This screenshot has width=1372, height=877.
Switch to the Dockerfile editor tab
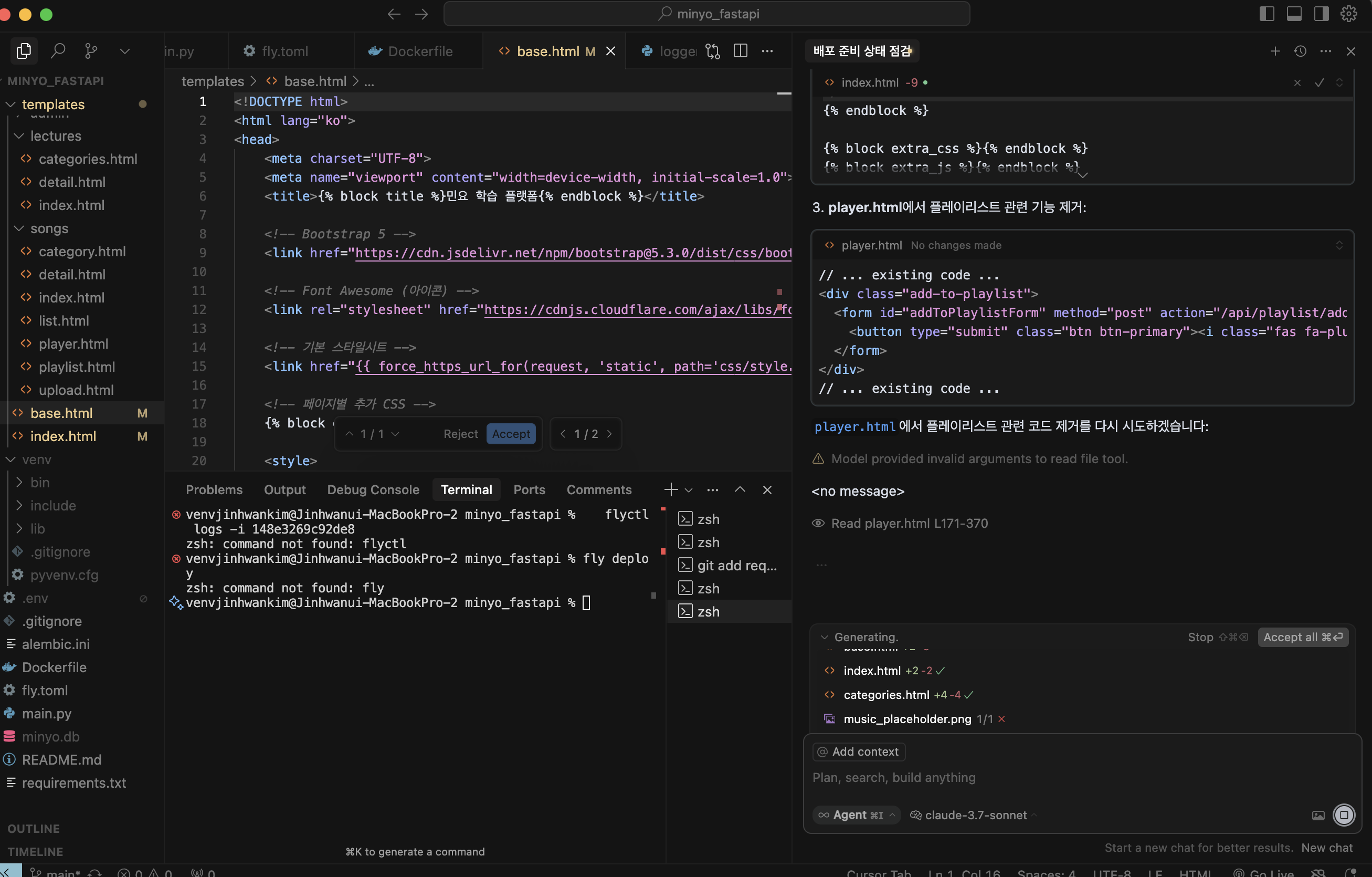coord(419,51)
